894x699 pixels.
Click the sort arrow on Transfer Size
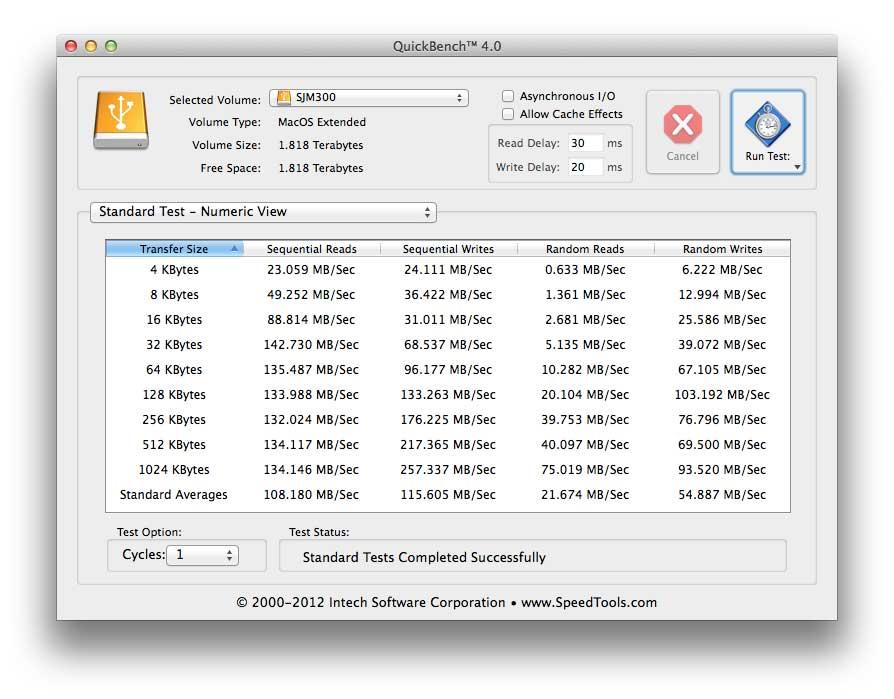pos(234,249)
